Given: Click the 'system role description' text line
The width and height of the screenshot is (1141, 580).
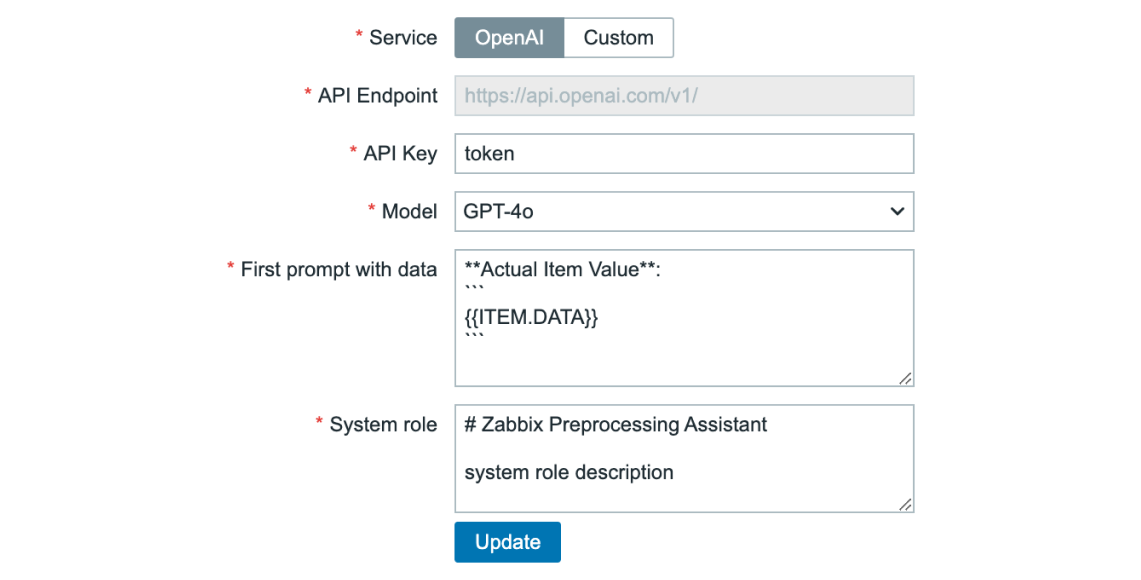Looking at the screenshot, I should coord(569,472).
